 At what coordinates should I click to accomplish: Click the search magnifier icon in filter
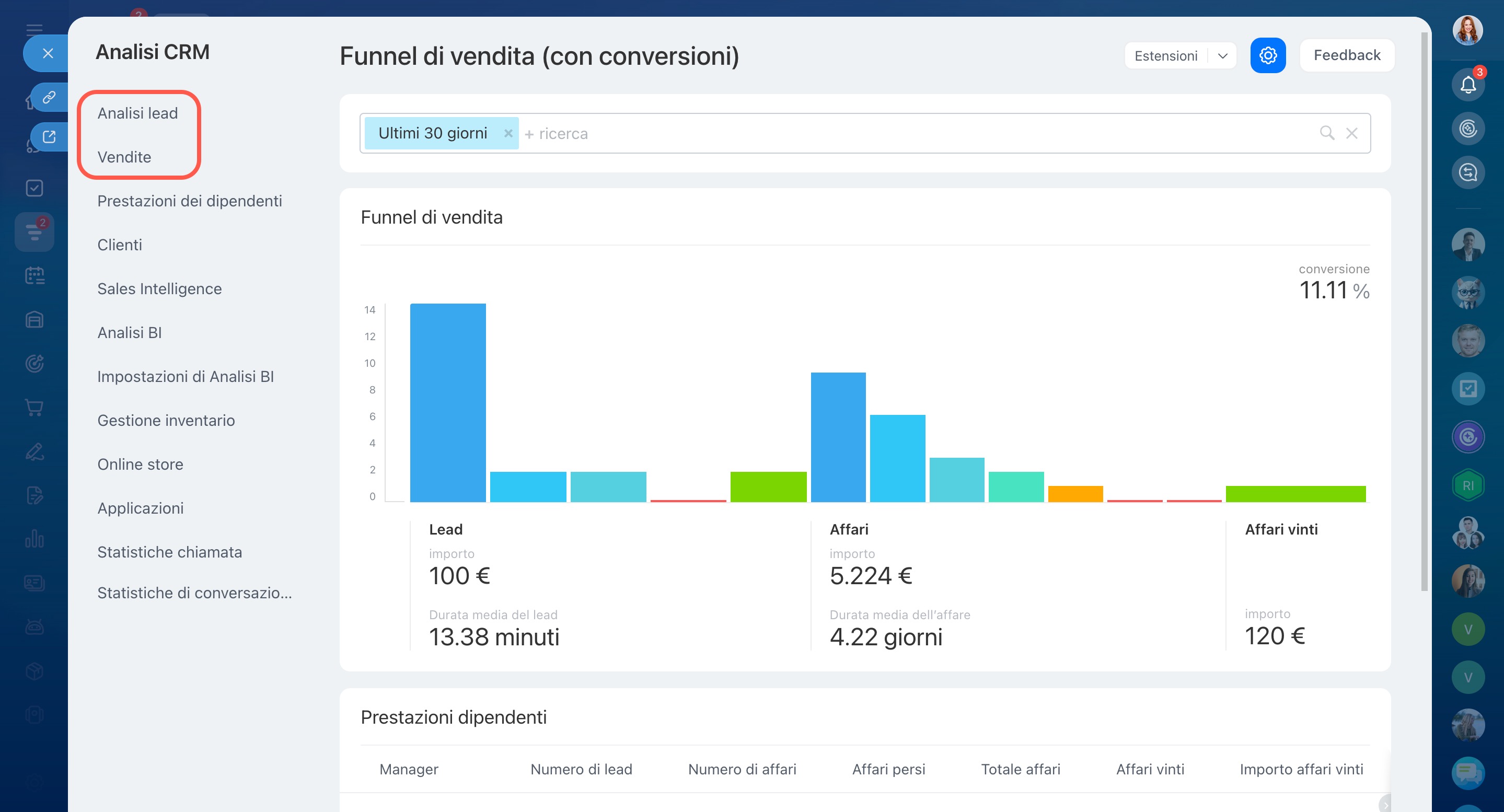tap(1326, 133)
